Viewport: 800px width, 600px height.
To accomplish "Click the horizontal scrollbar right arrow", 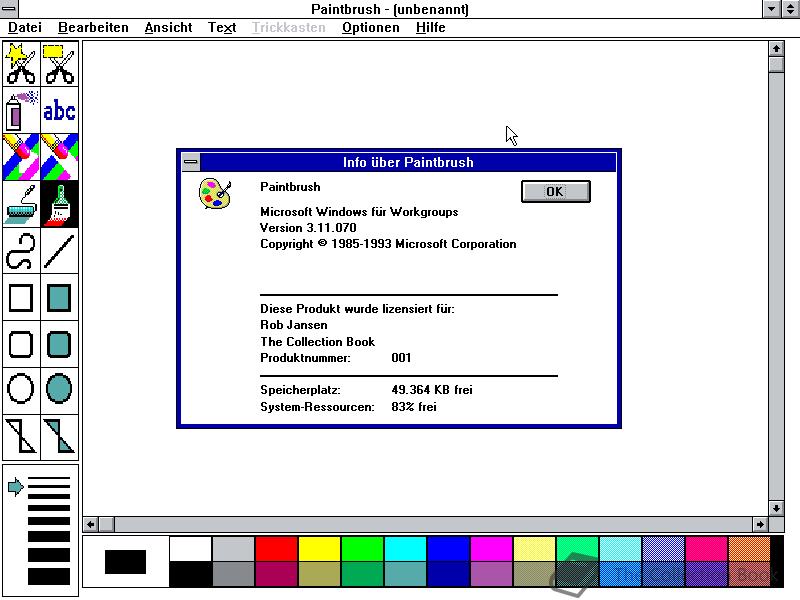I will [760, 524].
